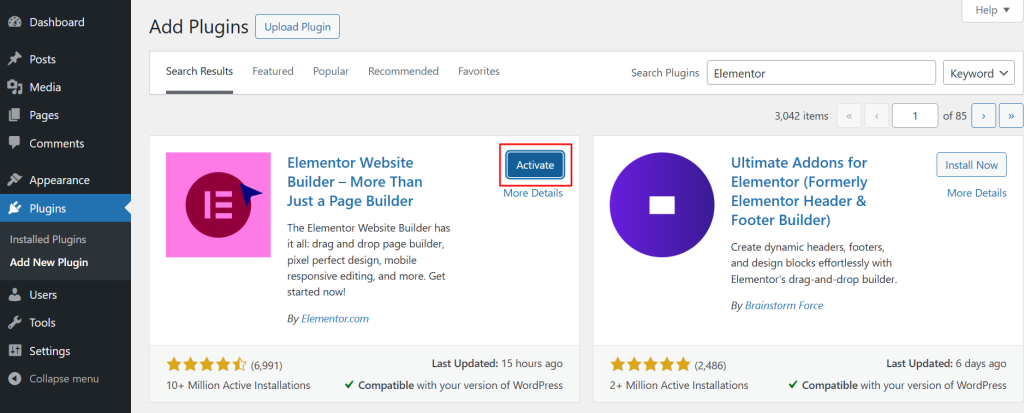
Task: Install Ultimate Addons for Elementor now
Action: pos(971,165)
